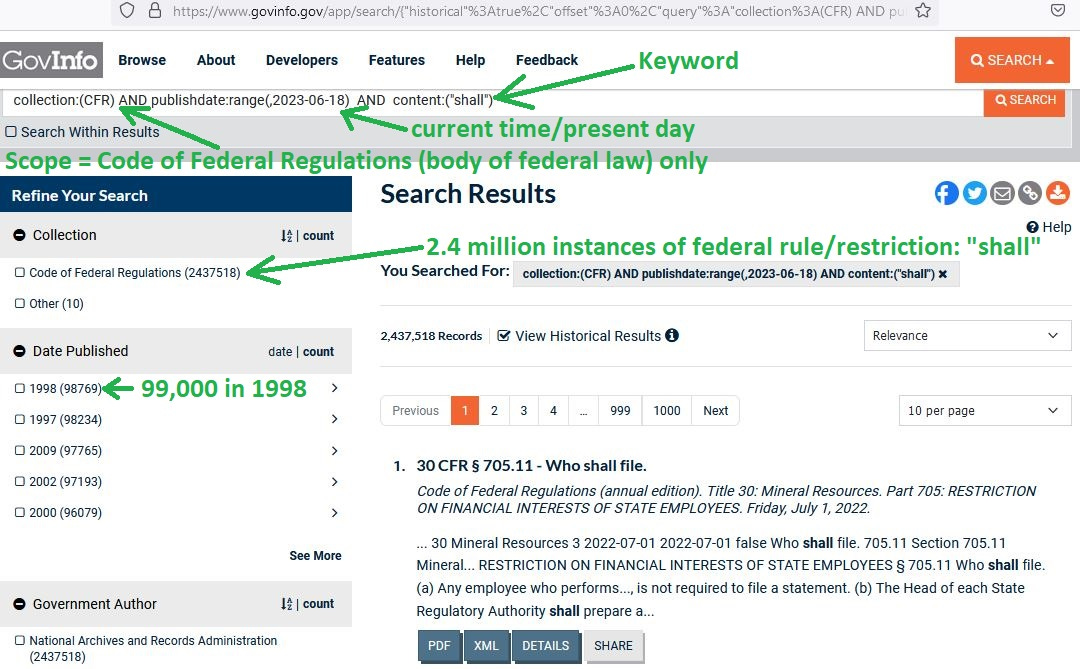Expand the 1998 date row chevron

[x=335, y=388]
